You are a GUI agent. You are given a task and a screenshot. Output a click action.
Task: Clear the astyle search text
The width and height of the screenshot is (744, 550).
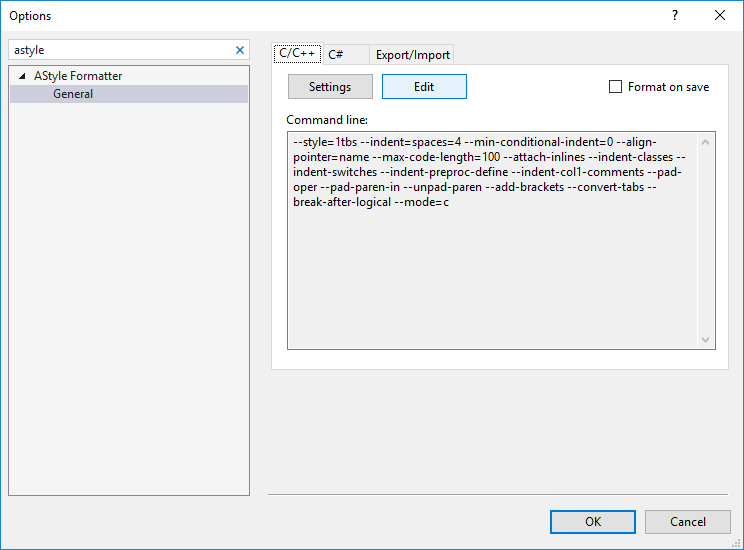tap(239, 50)
